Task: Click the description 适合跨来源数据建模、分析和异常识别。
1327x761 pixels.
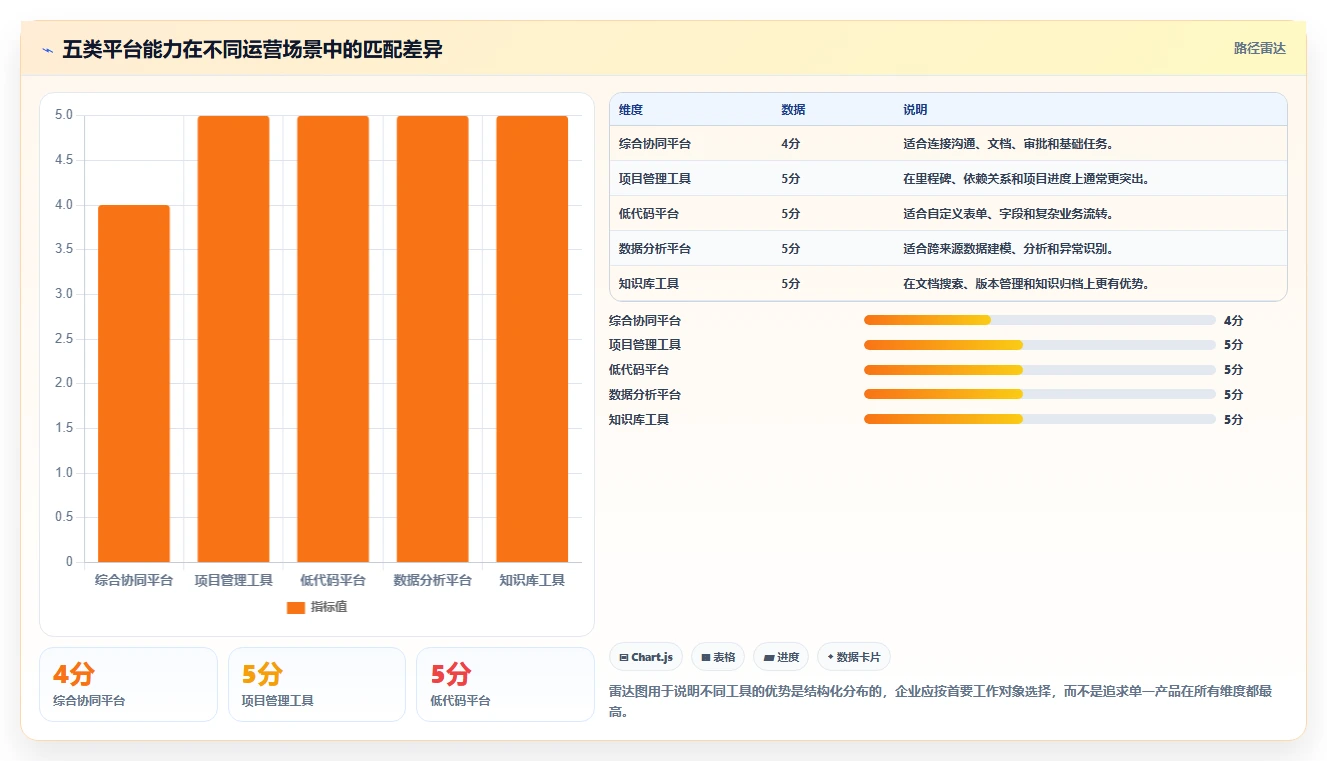Action: coord(1008,248)
